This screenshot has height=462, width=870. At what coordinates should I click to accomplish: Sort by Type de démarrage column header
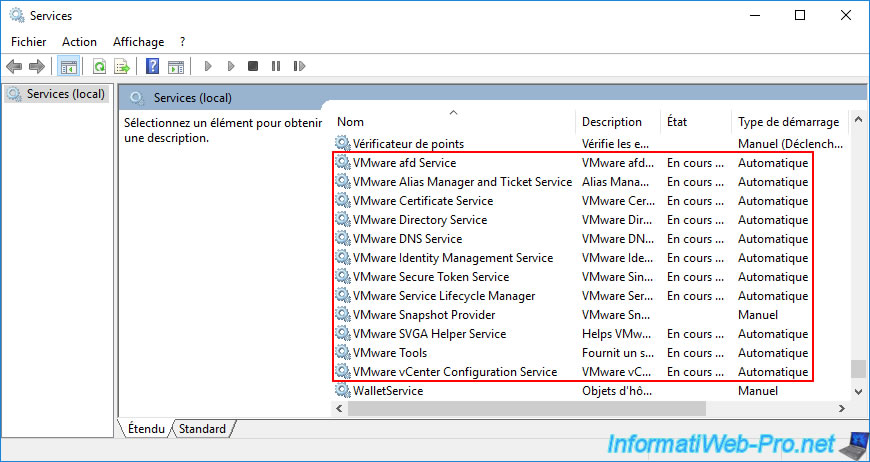pyautogui.click(x=788, y=121)
